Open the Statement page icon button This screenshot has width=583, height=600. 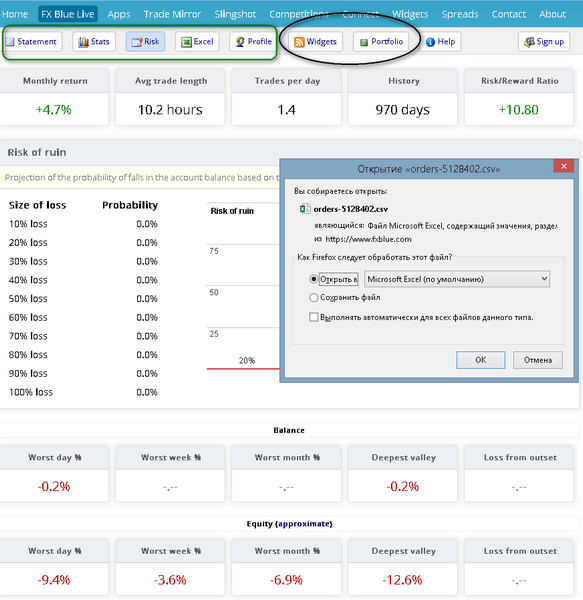pyautogui.click(x=10, y=42)
